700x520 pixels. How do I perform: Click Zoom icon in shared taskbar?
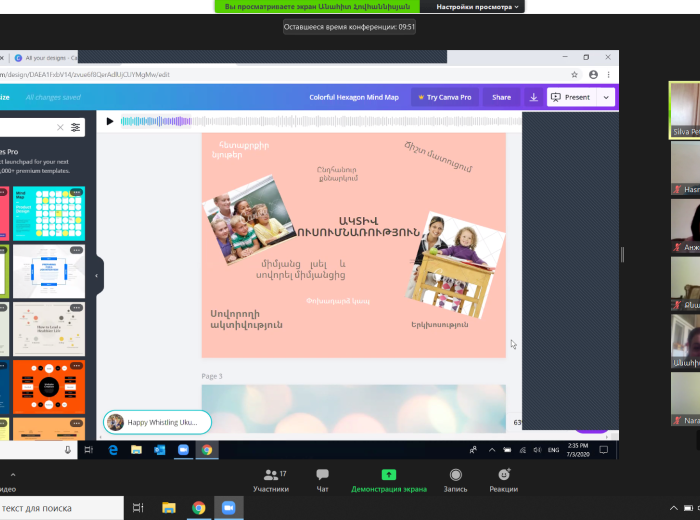[x=183, y=450]
